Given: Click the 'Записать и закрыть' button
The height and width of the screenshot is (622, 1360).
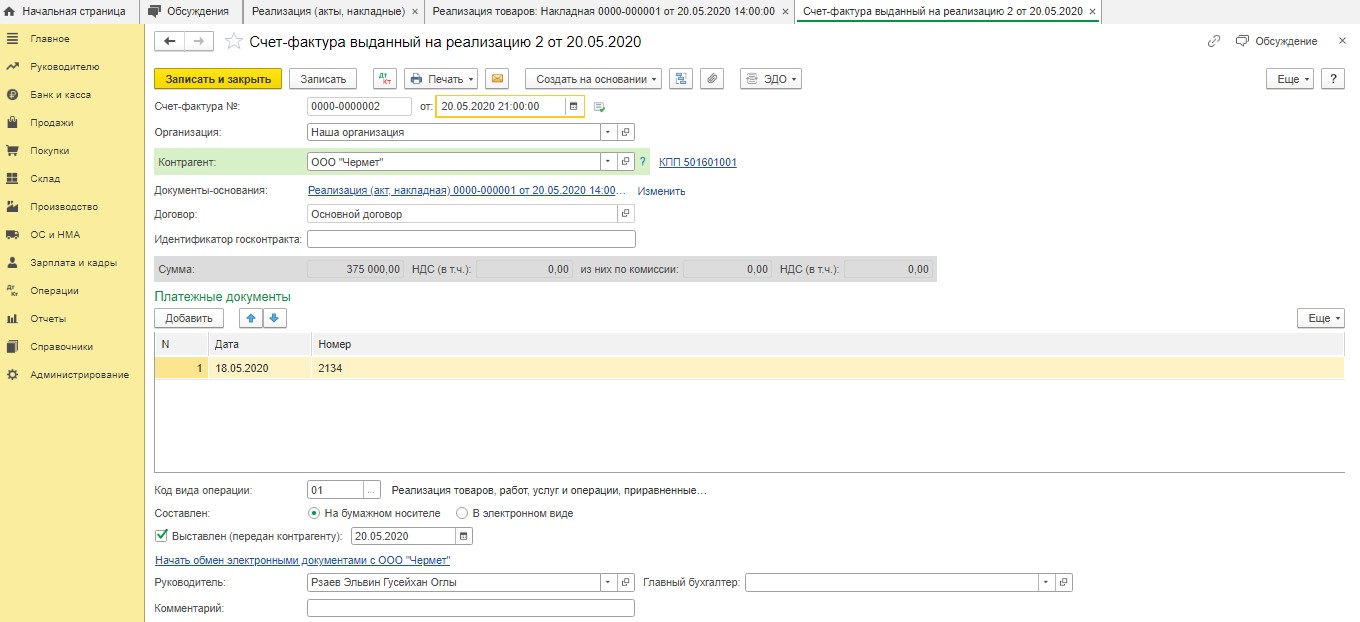Looking at the screenshot, I should (218, 79).
